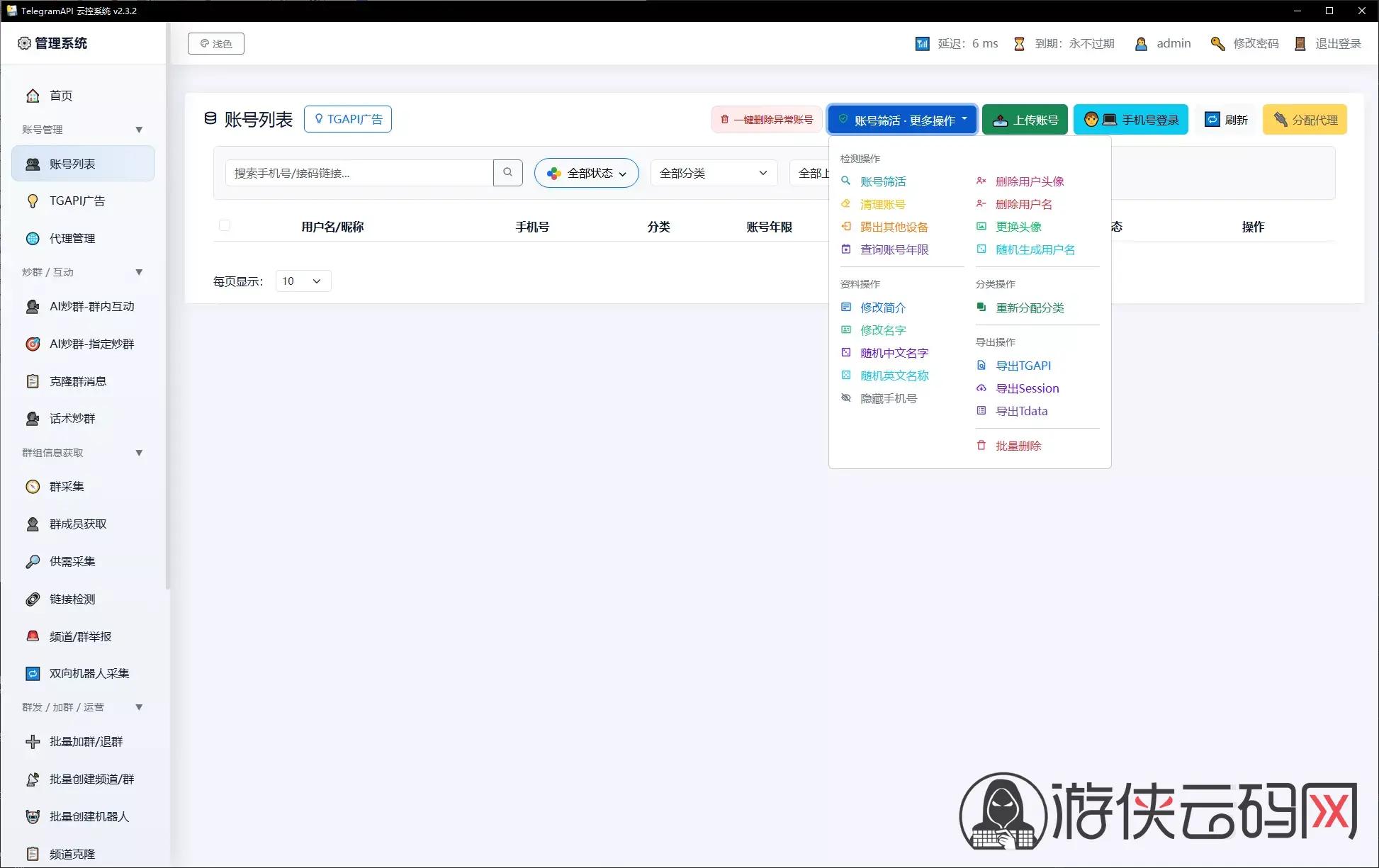Click the 上传账号 button
The image size is (1379, 868).
[x=1025, y=120]
